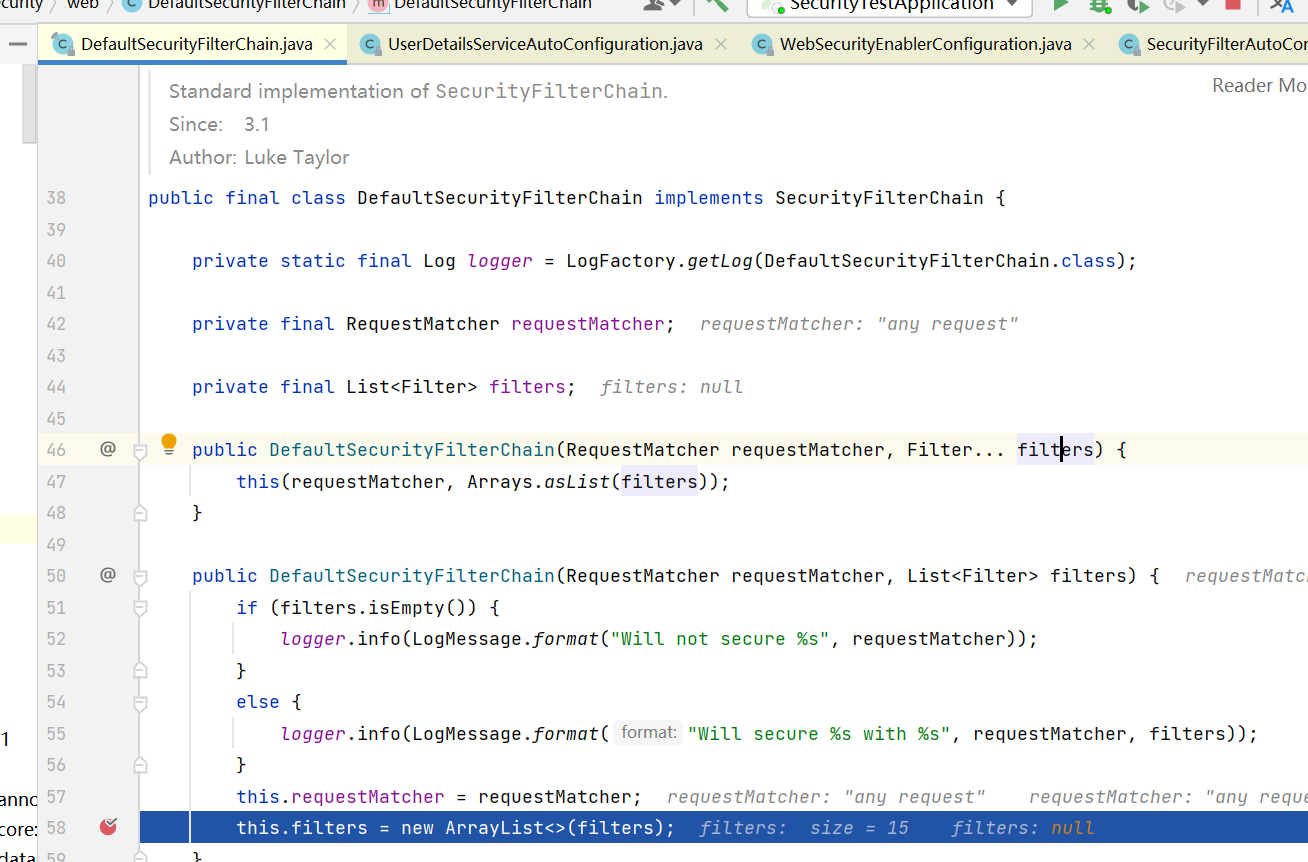Build project using the hammer icon

[716, 4]
